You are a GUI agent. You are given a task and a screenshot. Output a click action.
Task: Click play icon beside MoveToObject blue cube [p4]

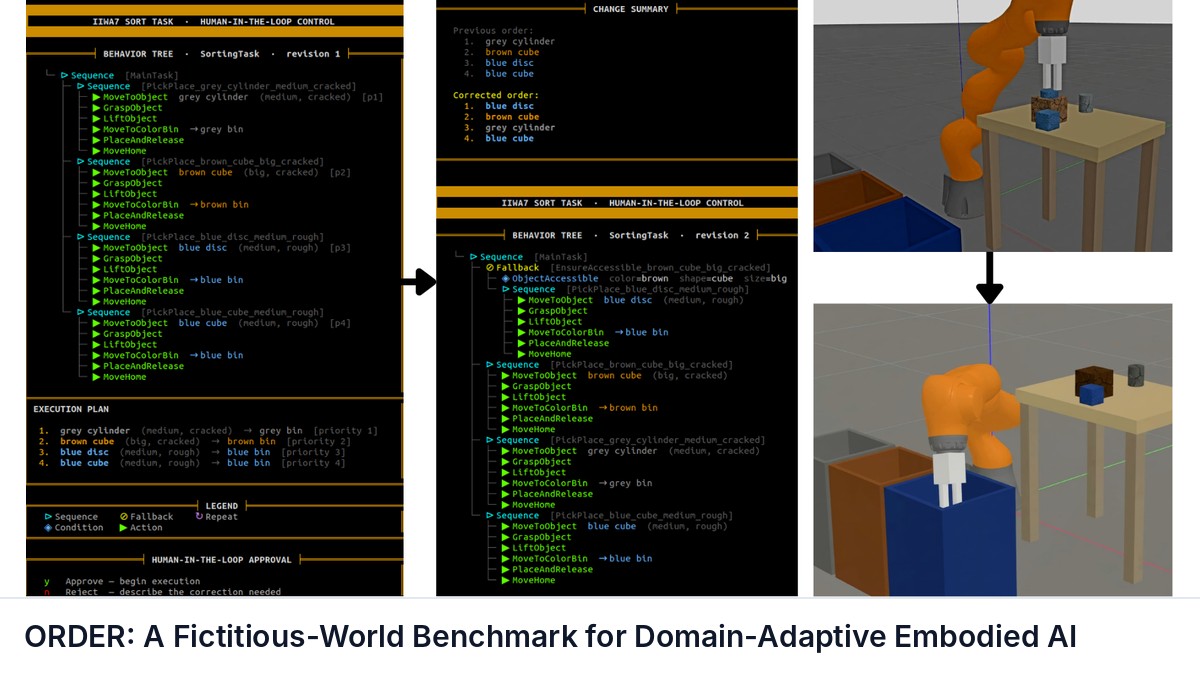pos(97,323)
